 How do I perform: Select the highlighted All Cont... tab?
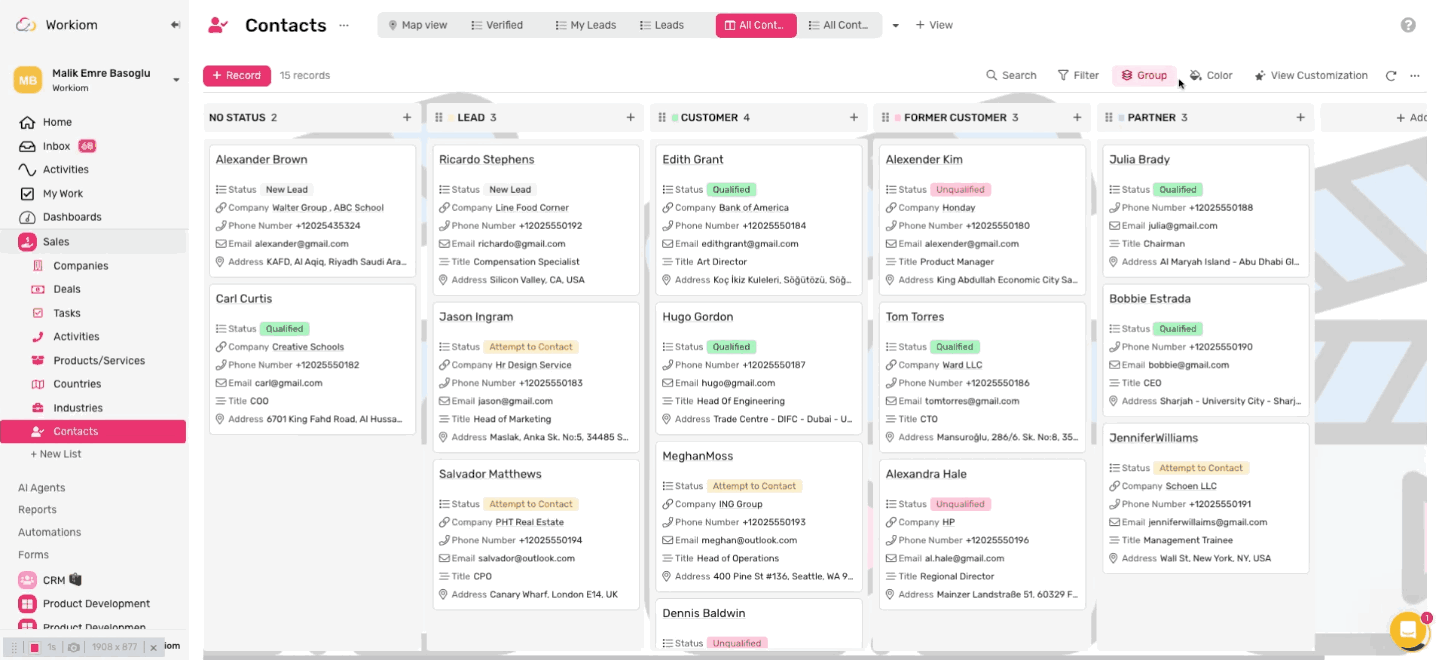pos(756,25)
